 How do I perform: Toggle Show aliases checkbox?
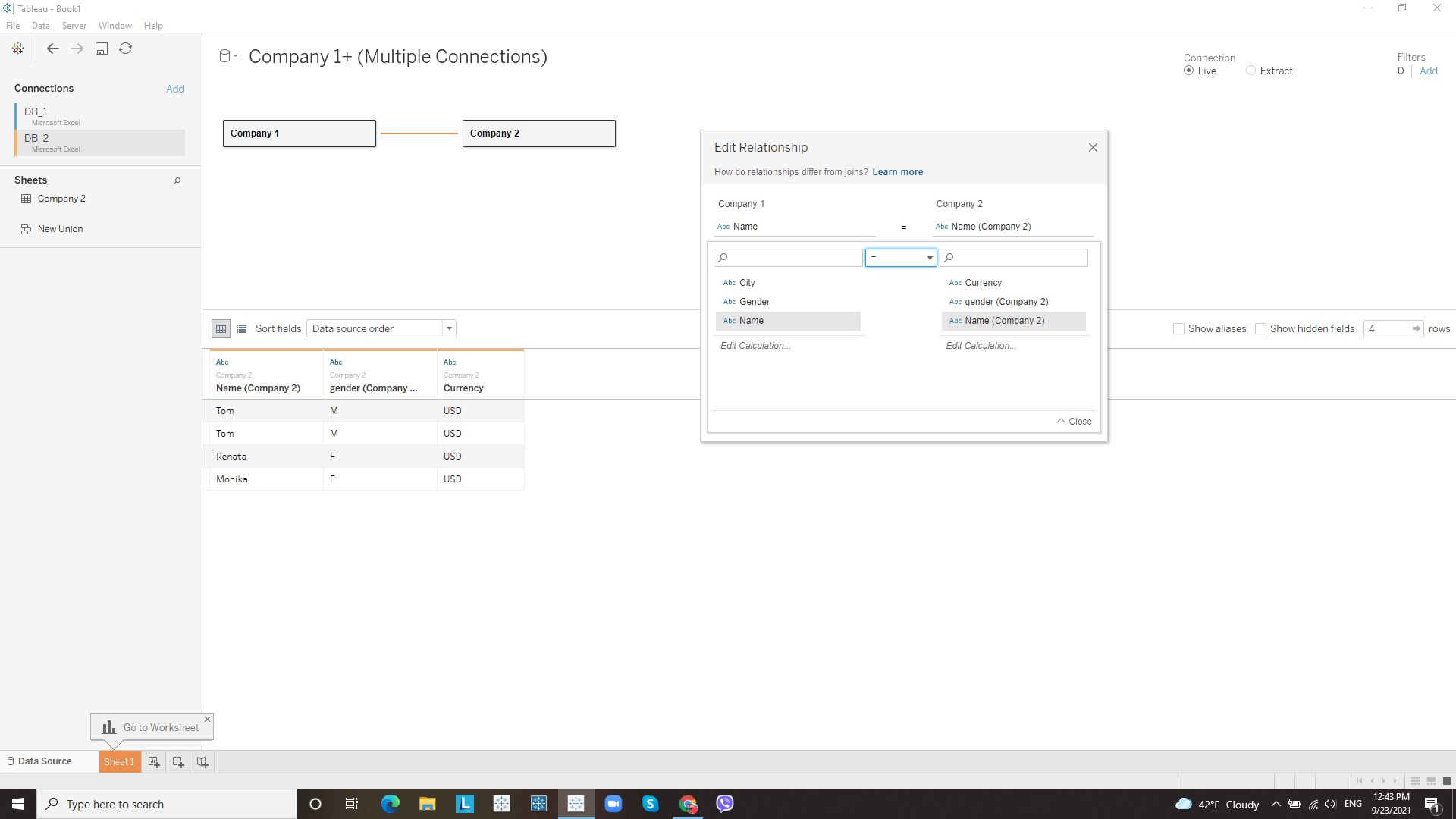[x=1178, y=329]
